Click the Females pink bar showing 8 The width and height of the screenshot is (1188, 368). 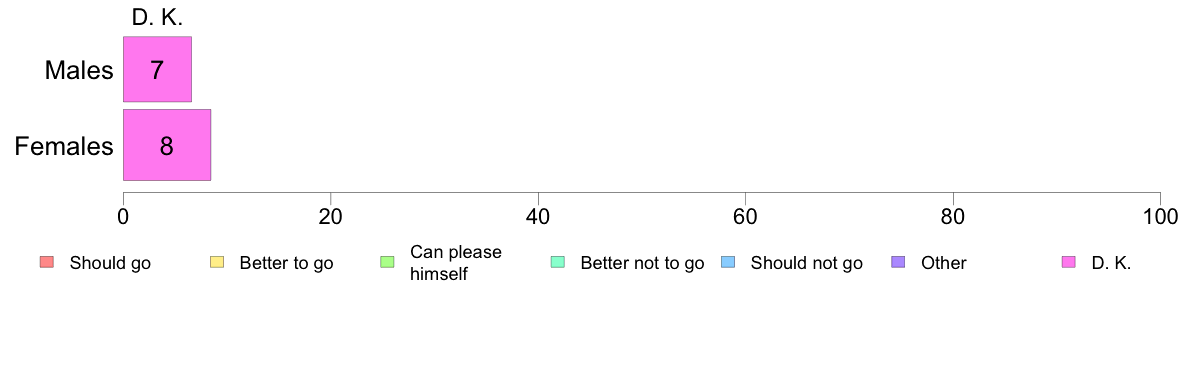point(167,145)
